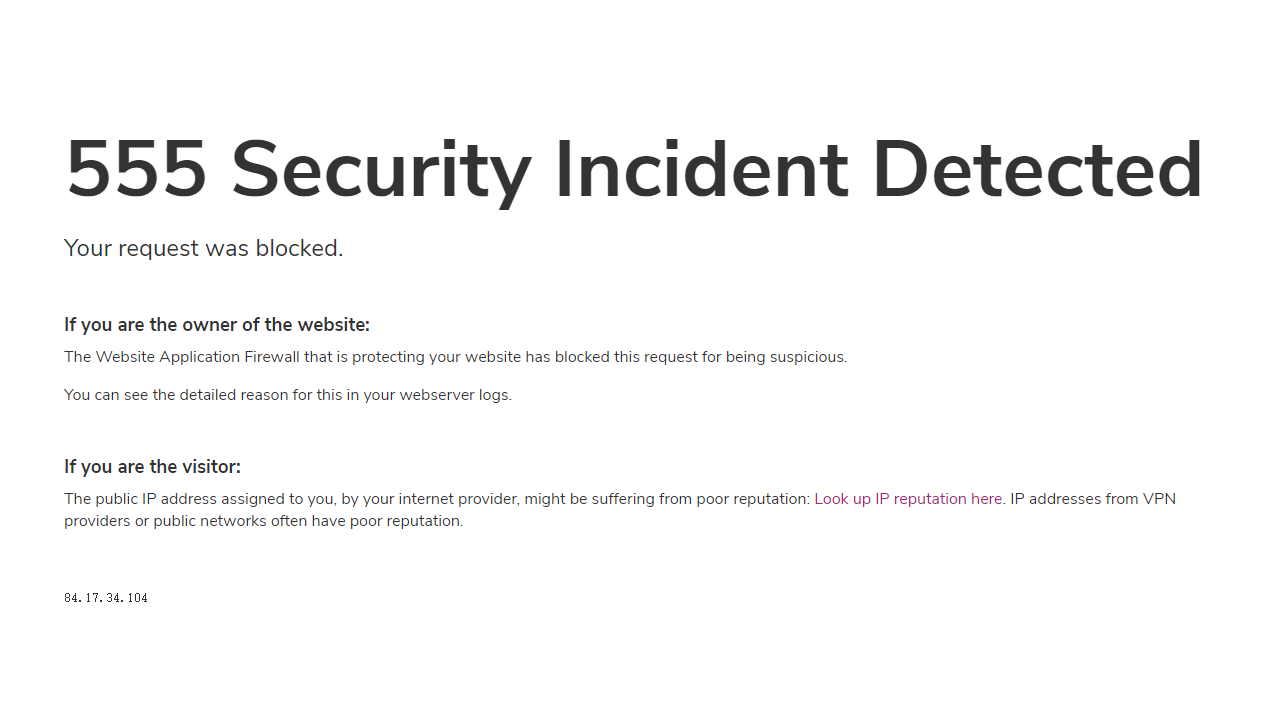Click the IP address 84.17.34.104
The height and width of the screenshot is (720, 1280).
[106, 598]
